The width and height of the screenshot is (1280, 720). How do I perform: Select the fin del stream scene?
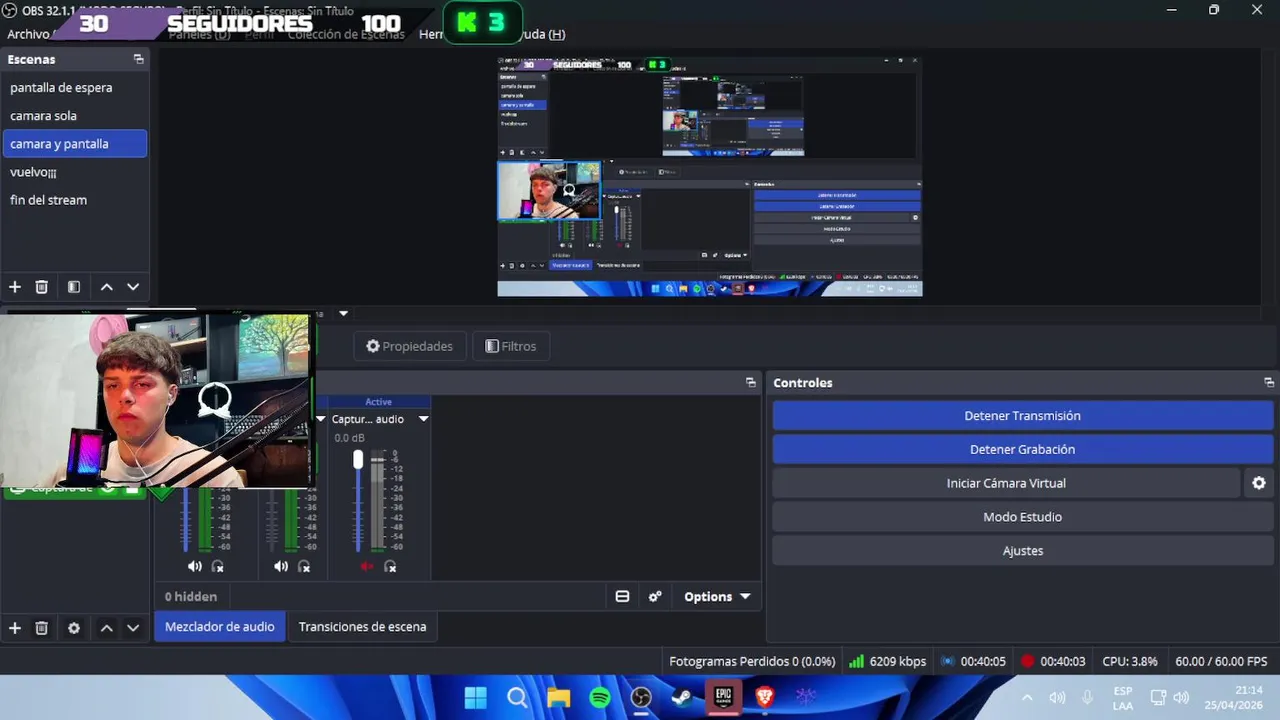point(75,200)
